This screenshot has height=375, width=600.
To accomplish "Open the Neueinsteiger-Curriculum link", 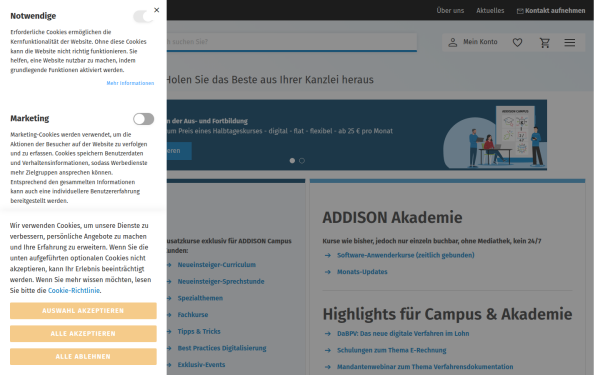I will pos(217,265).
